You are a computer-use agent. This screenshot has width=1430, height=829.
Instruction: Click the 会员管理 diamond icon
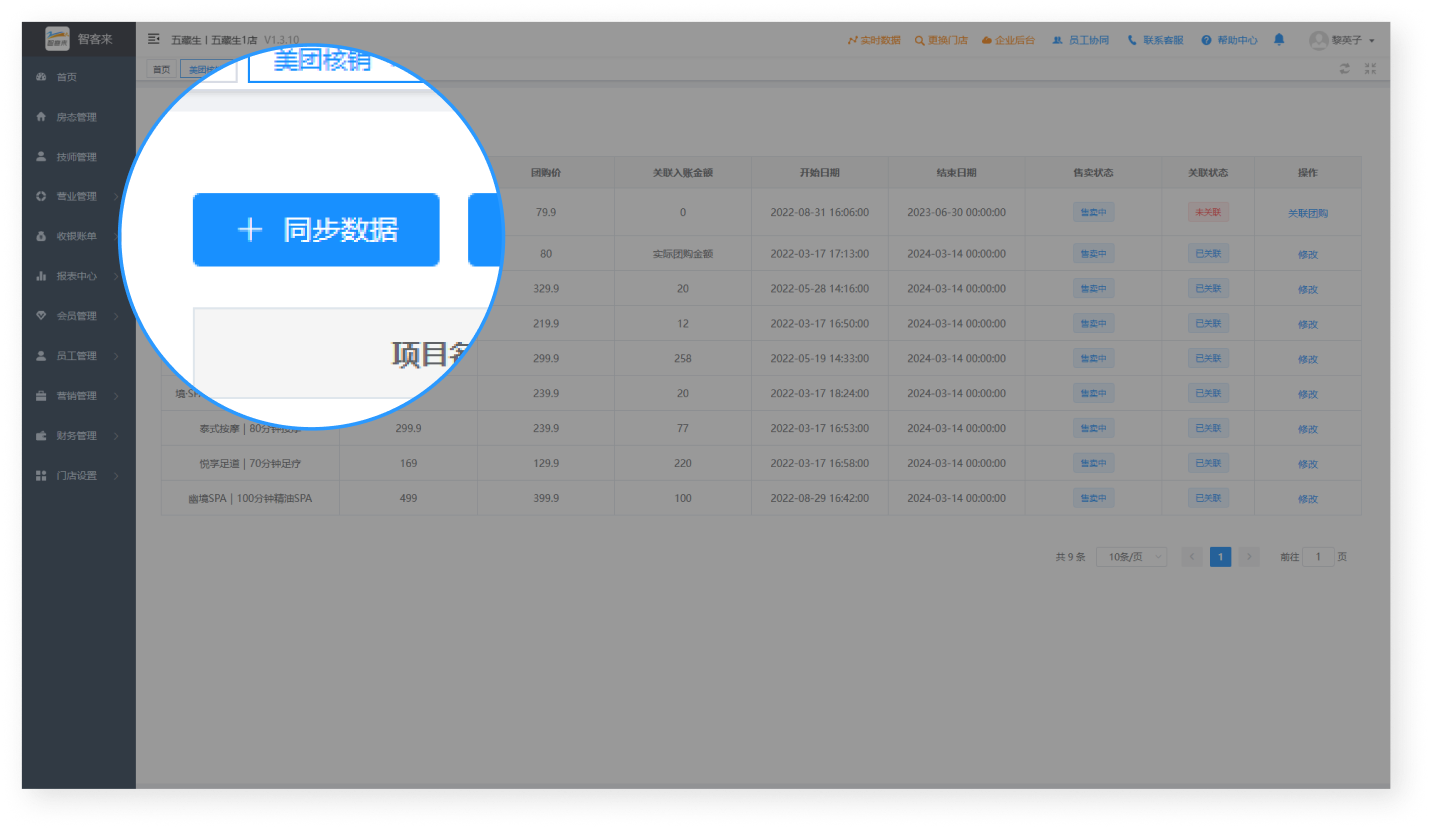point(41,316)
